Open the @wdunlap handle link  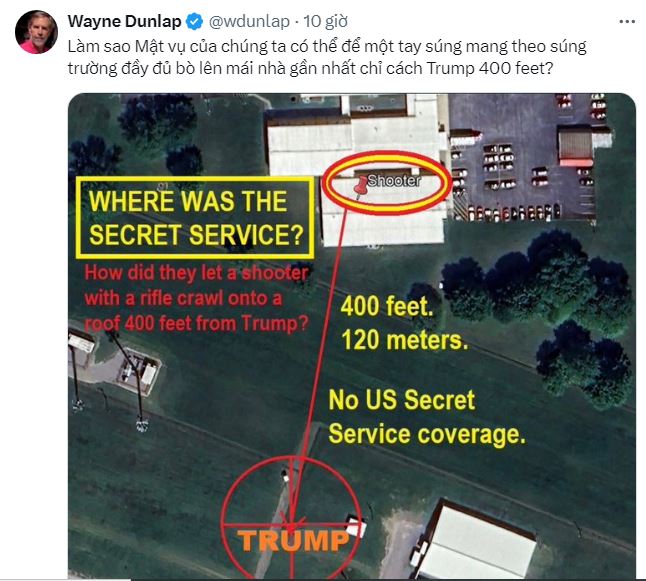[249, 21]
